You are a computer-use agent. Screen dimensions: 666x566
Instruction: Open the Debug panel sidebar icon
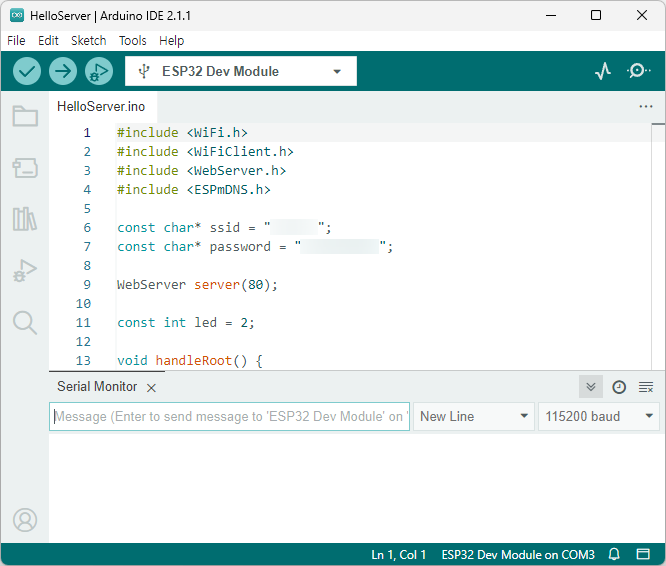(x=25, y=270)
